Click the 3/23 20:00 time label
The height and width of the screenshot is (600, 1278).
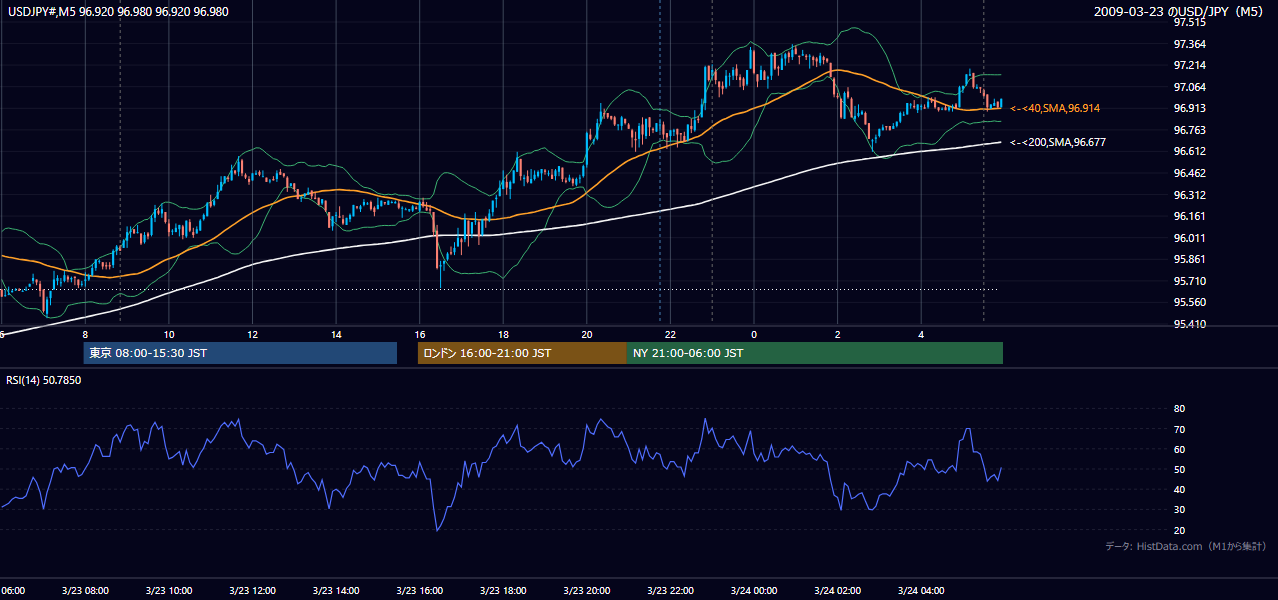click(x=587, y=590)
